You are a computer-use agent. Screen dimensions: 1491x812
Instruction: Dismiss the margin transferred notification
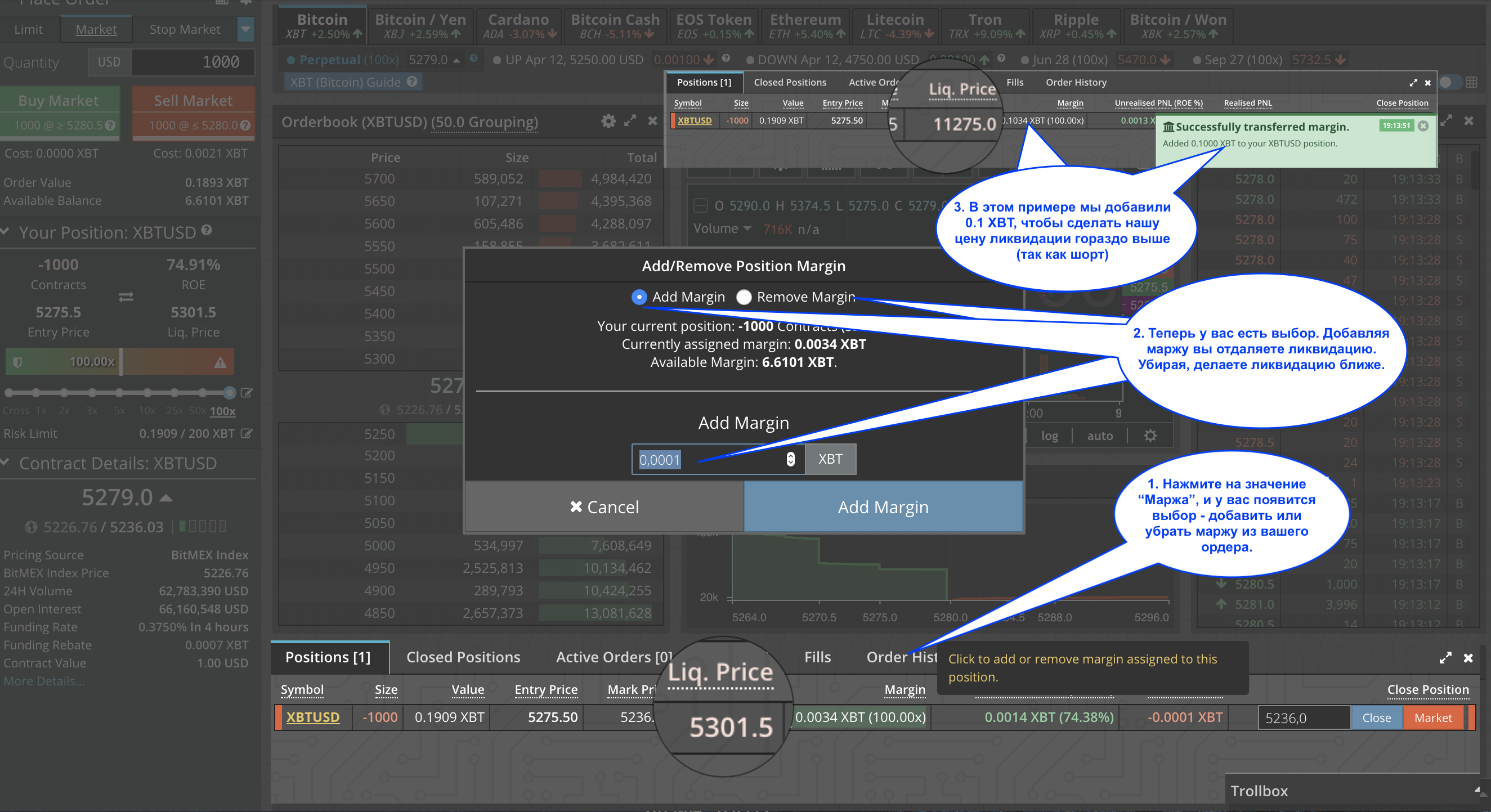point(1423,125)
